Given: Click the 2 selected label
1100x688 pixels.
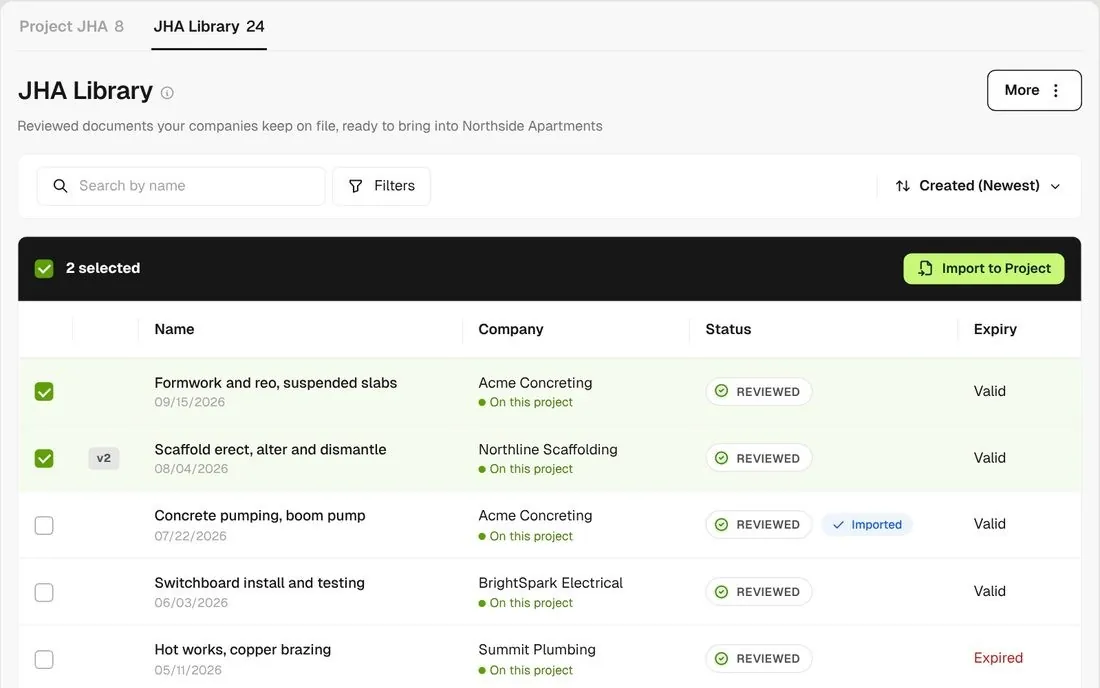Looking at the screenshot, I should 103,268.
